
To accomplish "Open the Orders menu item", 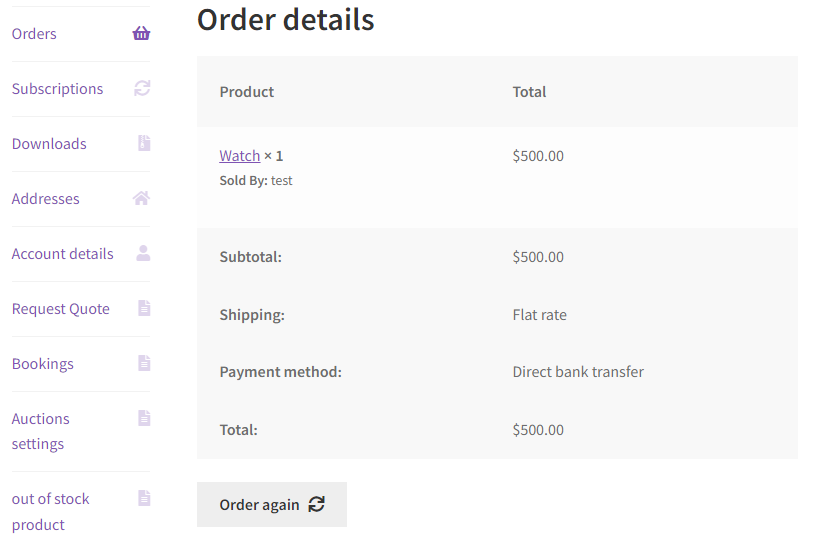I will pos(34,34).
